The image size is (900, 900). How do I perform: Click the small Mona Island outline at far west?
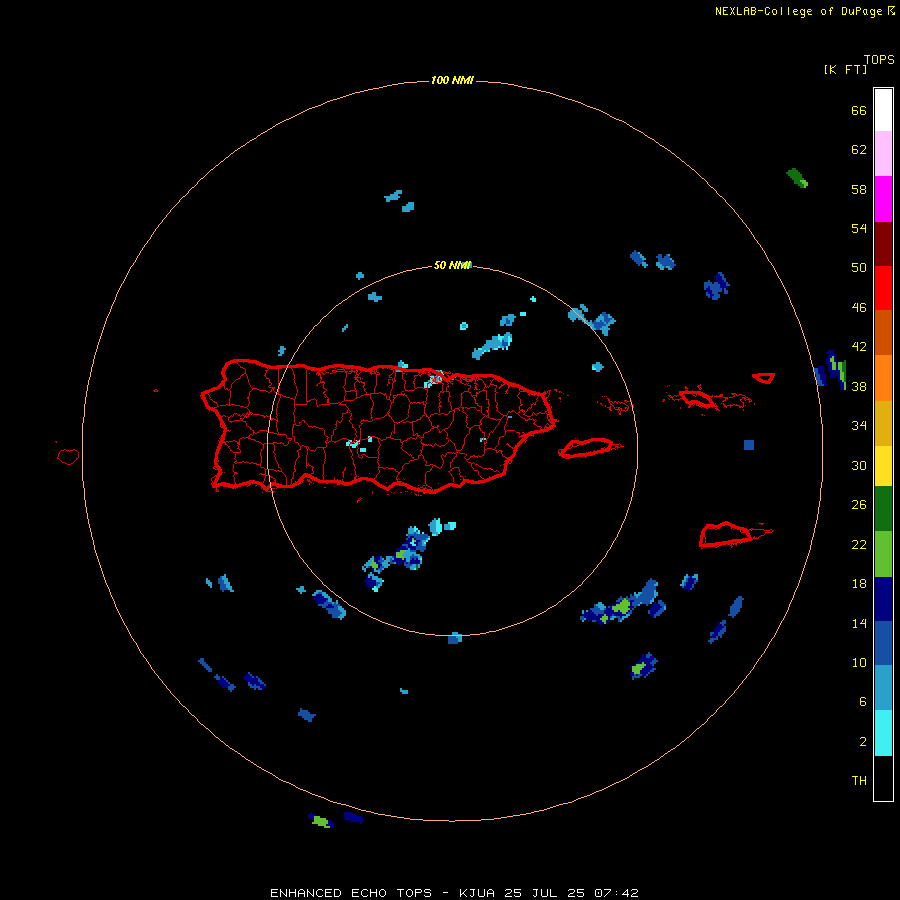point(68,456)
